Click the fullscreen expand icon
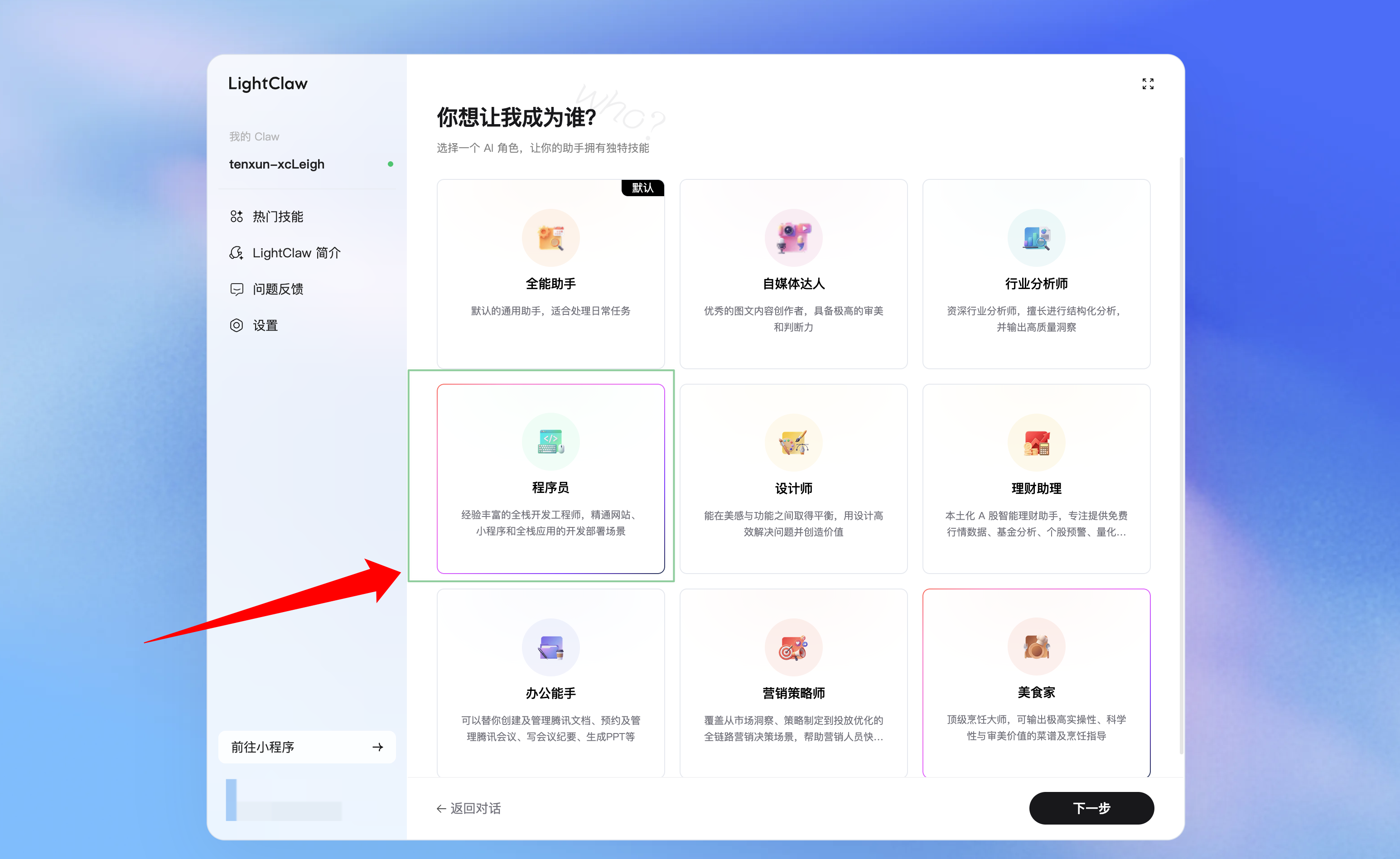 [x=1148, y=84]
